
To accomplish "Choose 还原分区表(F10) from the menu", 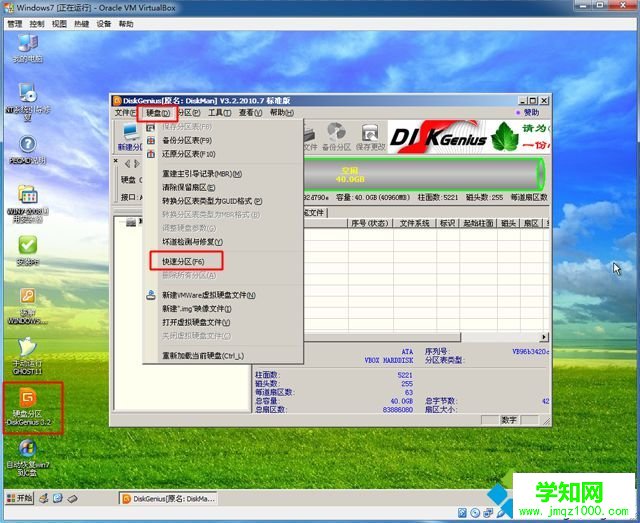I will click(223, 154).
